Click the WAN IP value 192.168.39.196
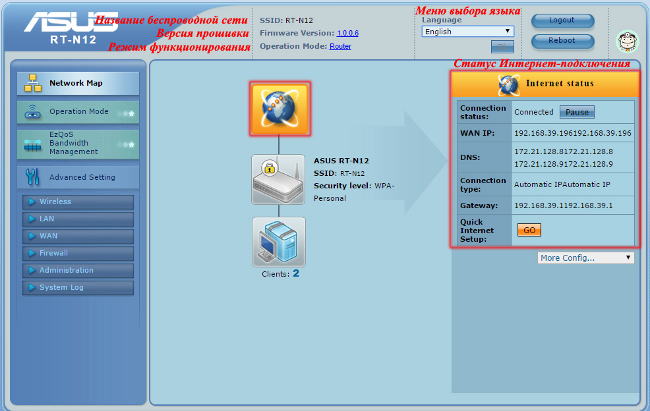Viewport: 650px width, 411px height. click(x=572, y=134)
